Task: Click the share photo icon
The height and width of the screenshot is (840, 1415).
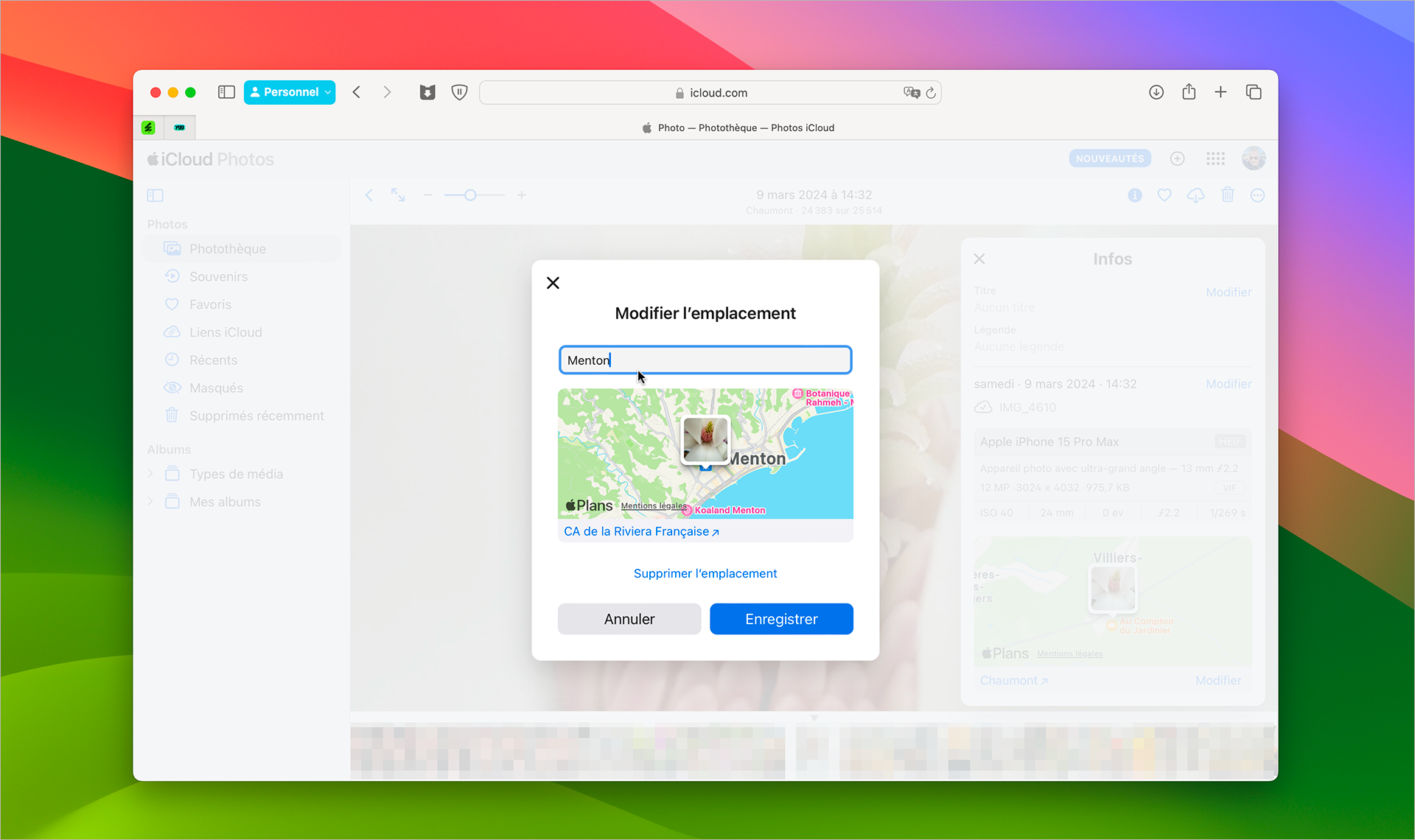Action: pos(1190,92)
